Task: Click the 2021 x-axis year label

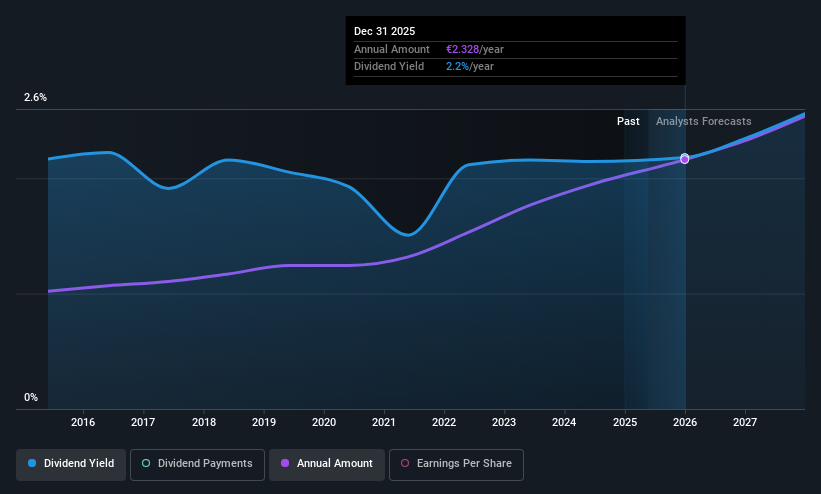Action: pos(384,422)
